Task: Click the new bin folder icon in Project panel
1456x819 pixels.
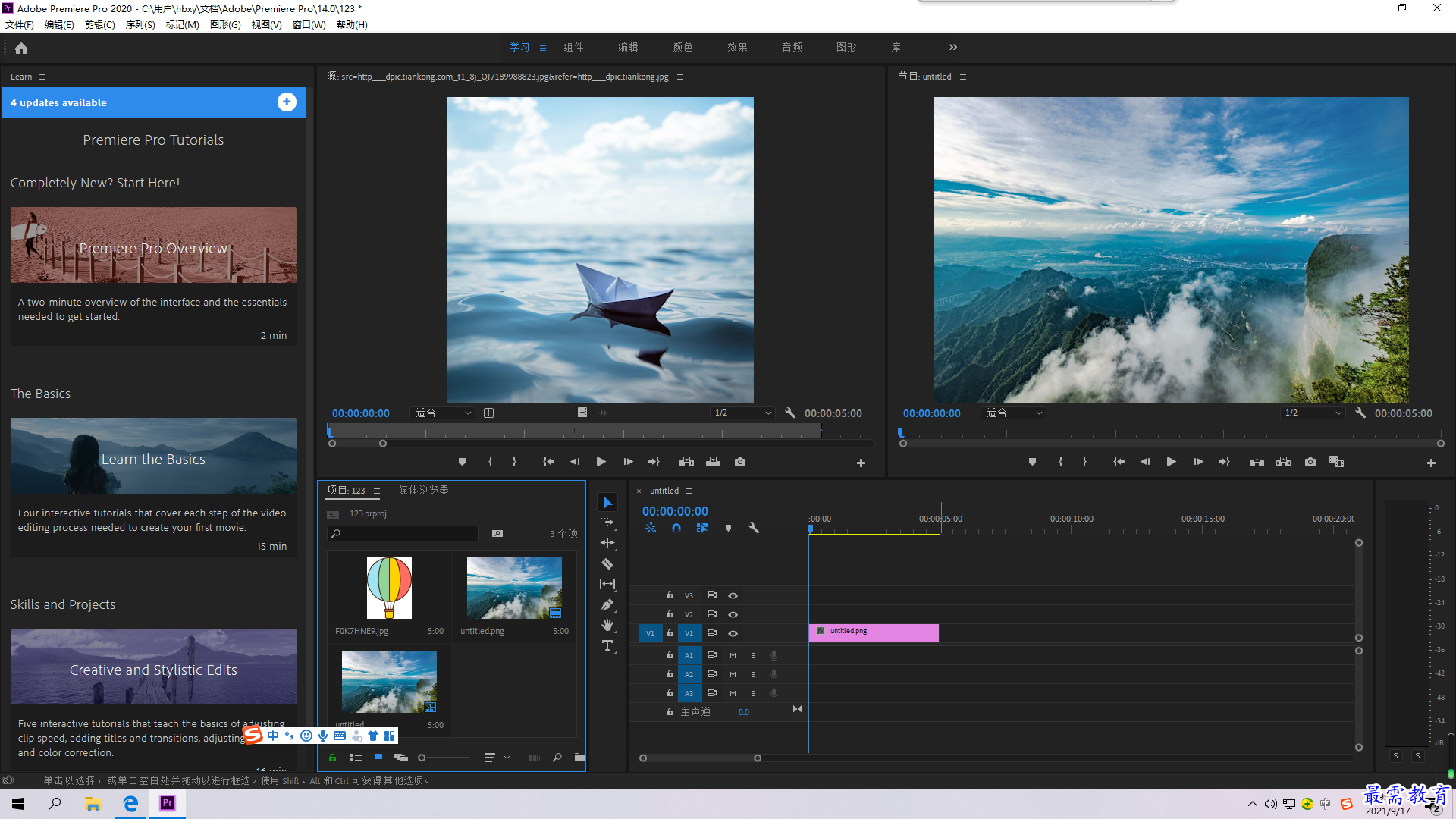Action: point(579,757)
